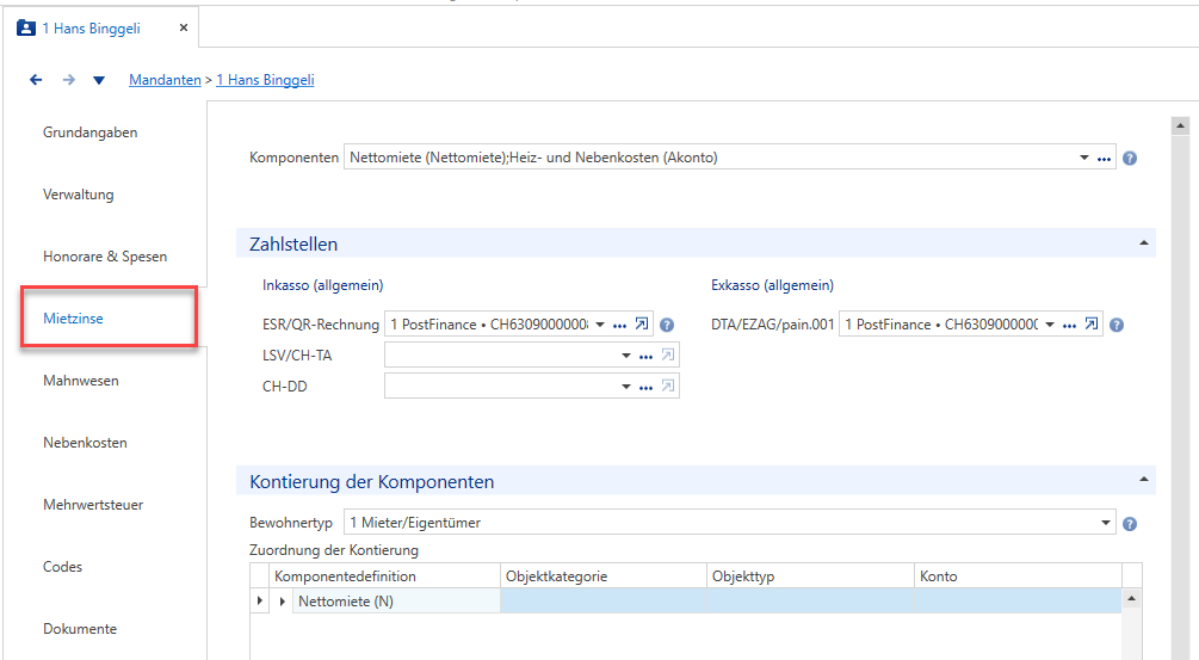Screen dimensions: 1199x660
Task: Show help for DTA/EZAG/pain.001
Action: click(x=1116, y=325)
